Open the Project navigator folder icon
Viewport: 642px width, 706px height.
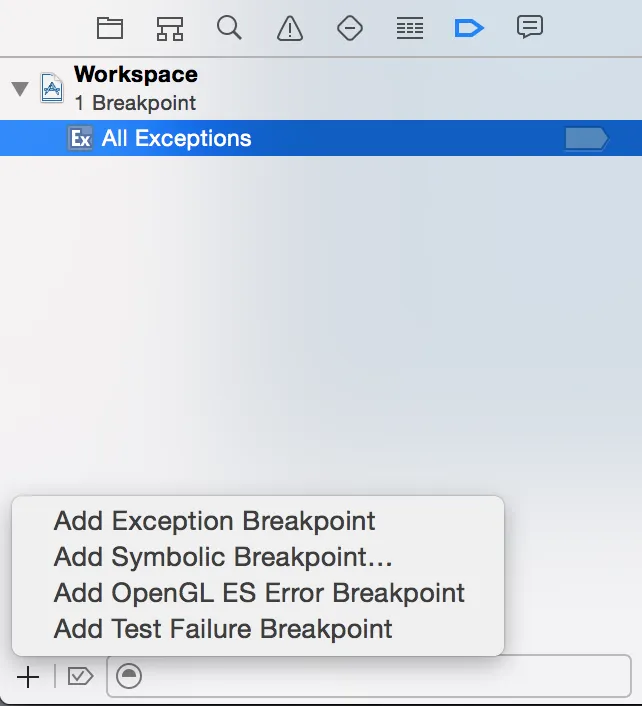click(110, 28)
